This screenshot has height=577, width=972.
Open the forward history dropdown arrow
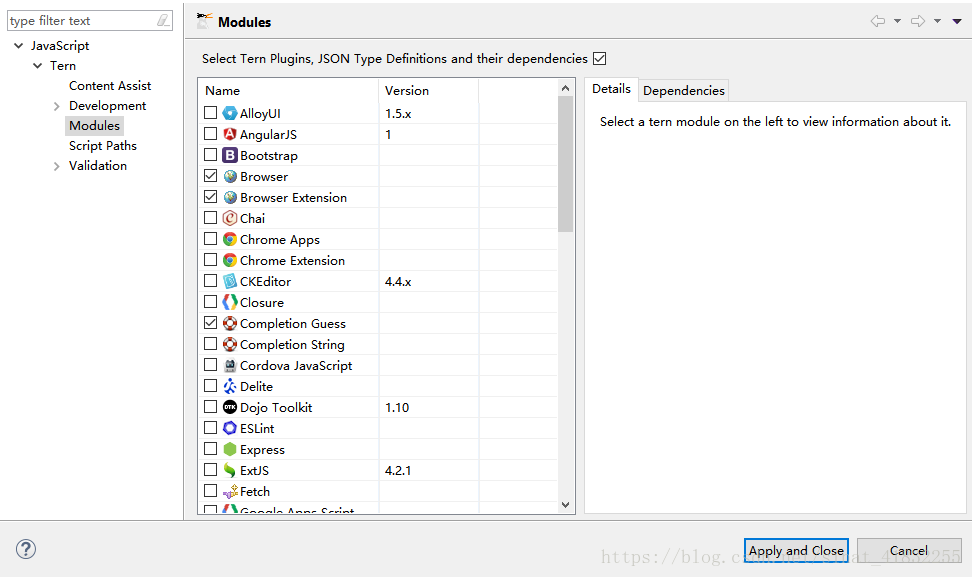pos(937,21)
